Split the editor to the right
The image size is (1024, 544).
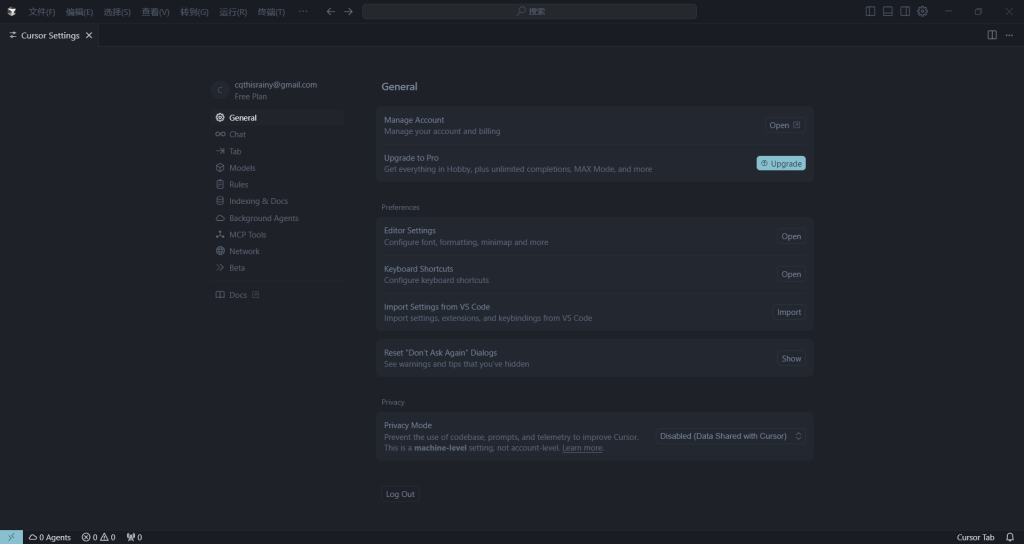tap(992, 35)
